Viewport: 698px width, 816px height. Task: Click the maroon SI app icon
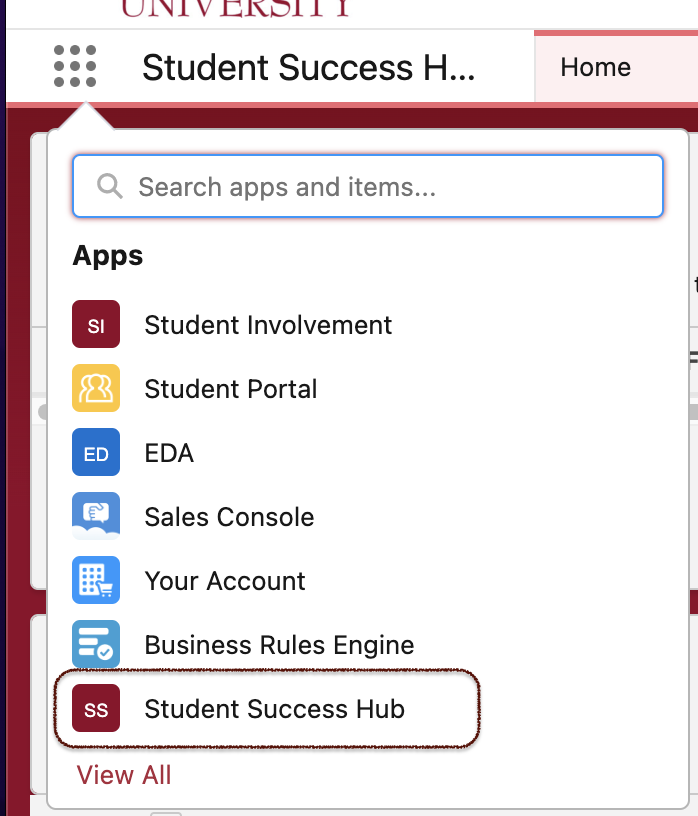click(96, 325)
